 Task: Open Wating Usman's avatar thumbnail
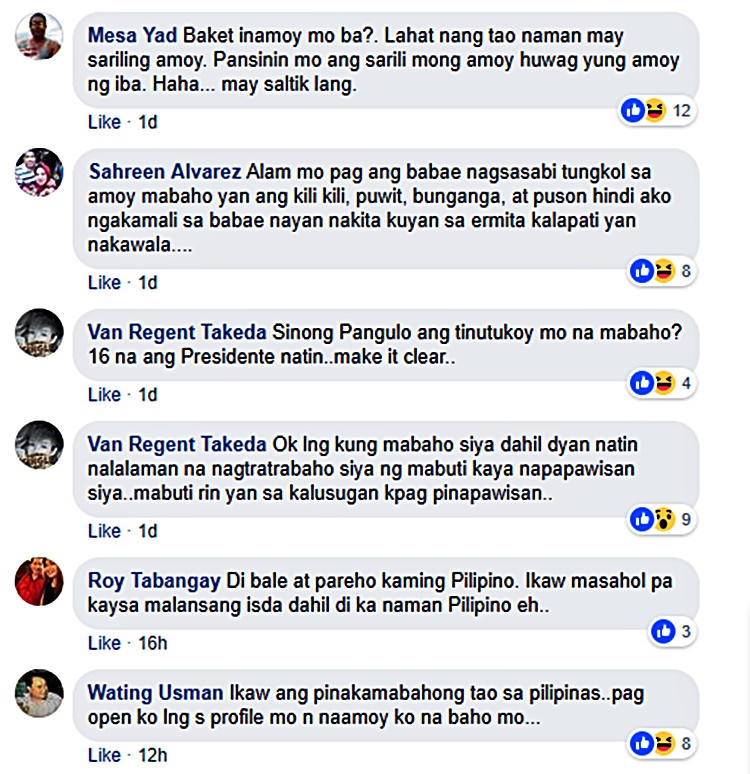(x=39, y=694)
